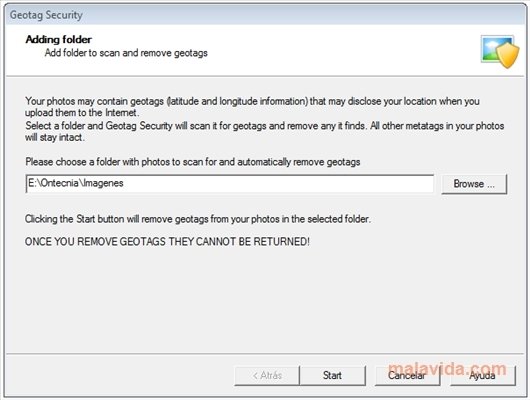
Task: Click the 'Please choose a folder' label
Action: [193, 162]
